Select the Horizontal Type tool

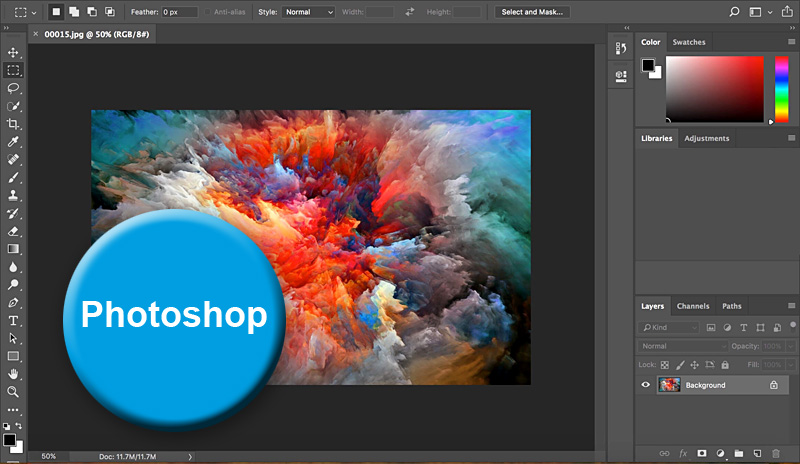[x=14, y=320]
